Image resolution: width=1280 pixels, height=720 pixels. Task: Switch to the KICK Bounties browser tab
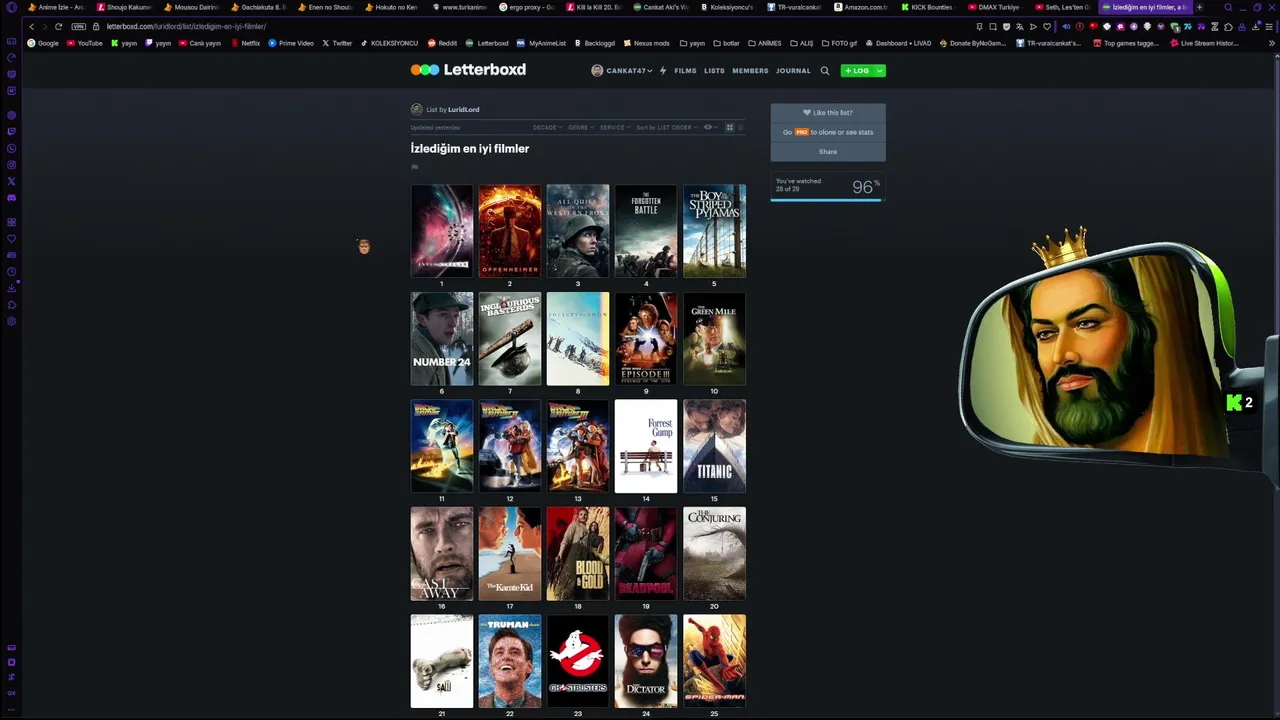pos(927,7)
